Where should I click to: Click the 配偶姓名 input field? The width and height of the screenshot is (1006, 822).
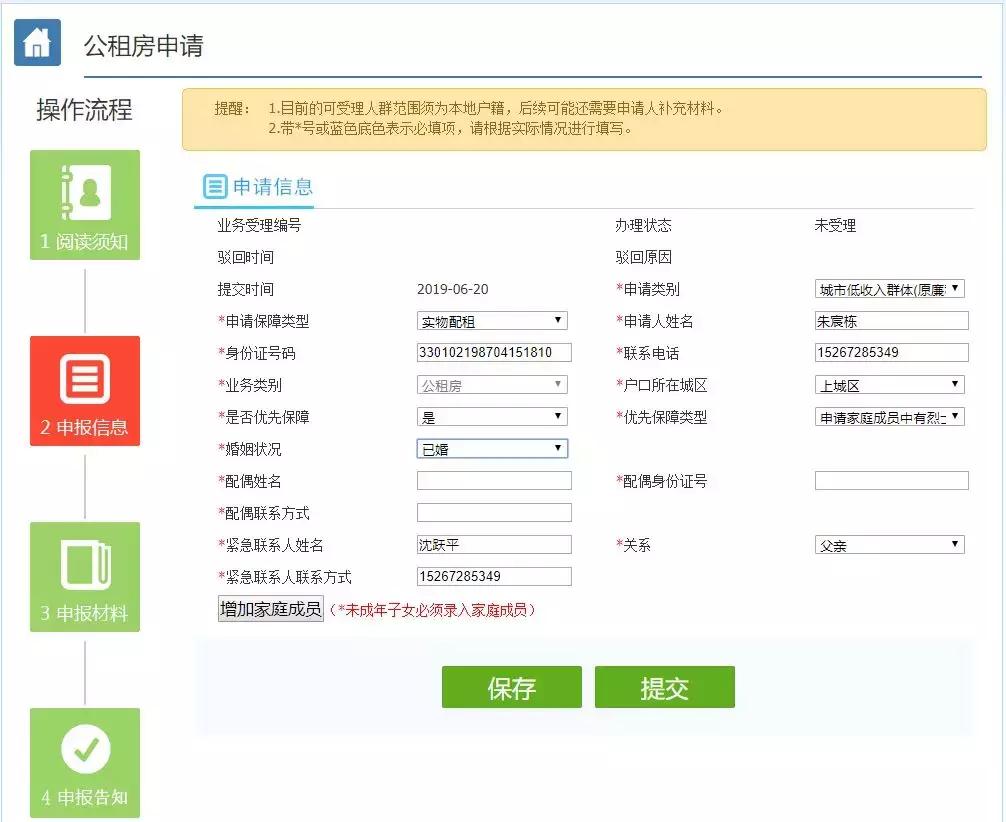point(493,480)
